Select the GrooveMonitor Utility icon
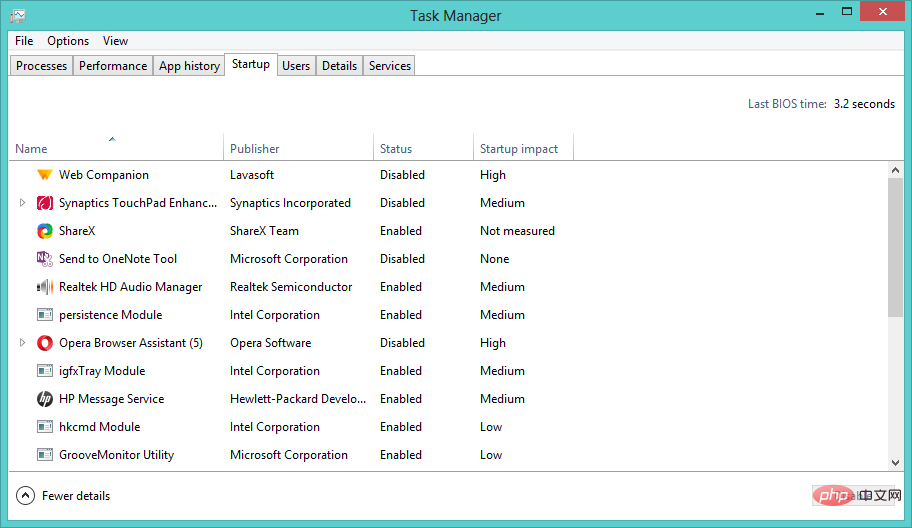The height and width of the screenshot is (528, 912). [x=44, y=455]
